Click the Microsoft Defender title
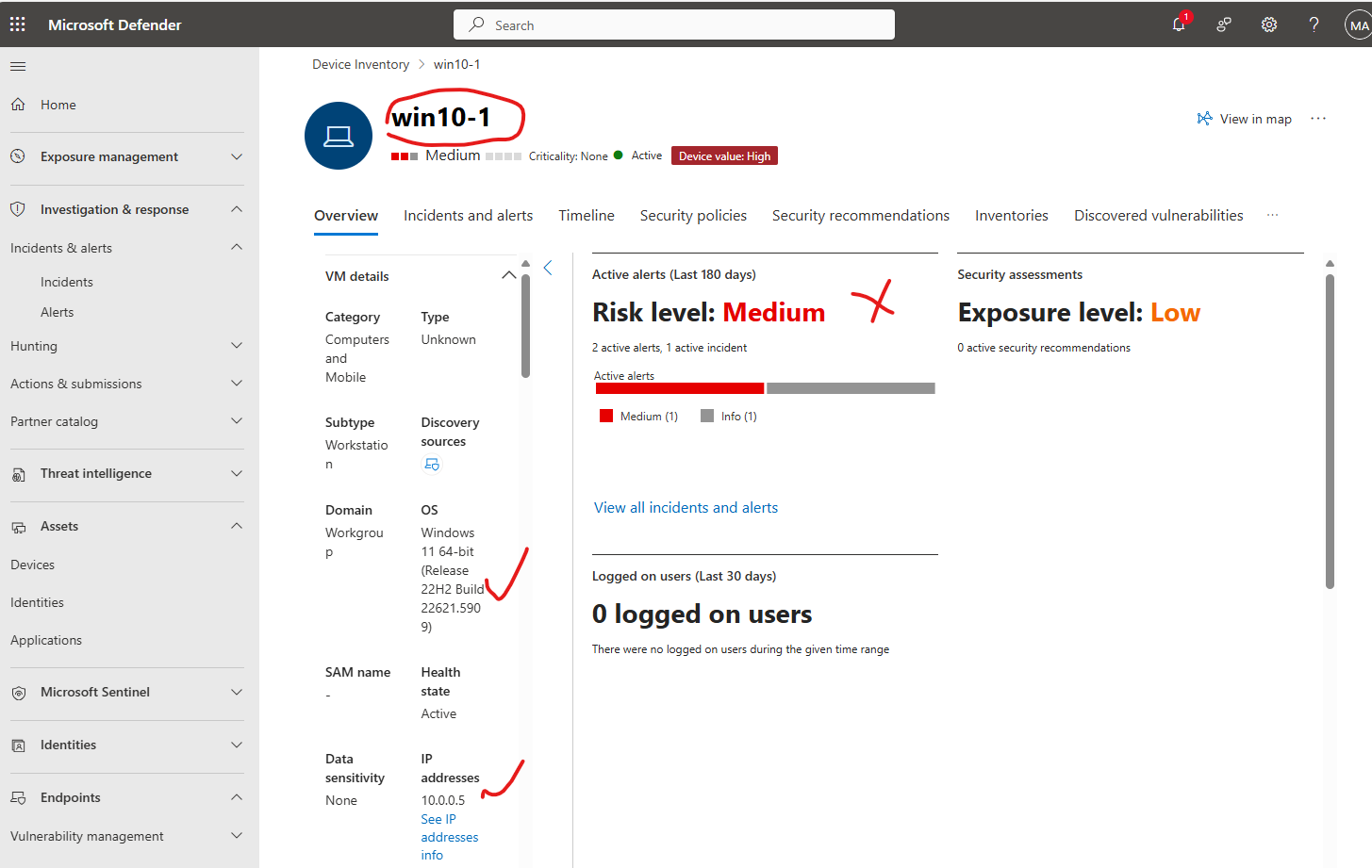This screenshot has height=868, width=1372. click(115, 25)
